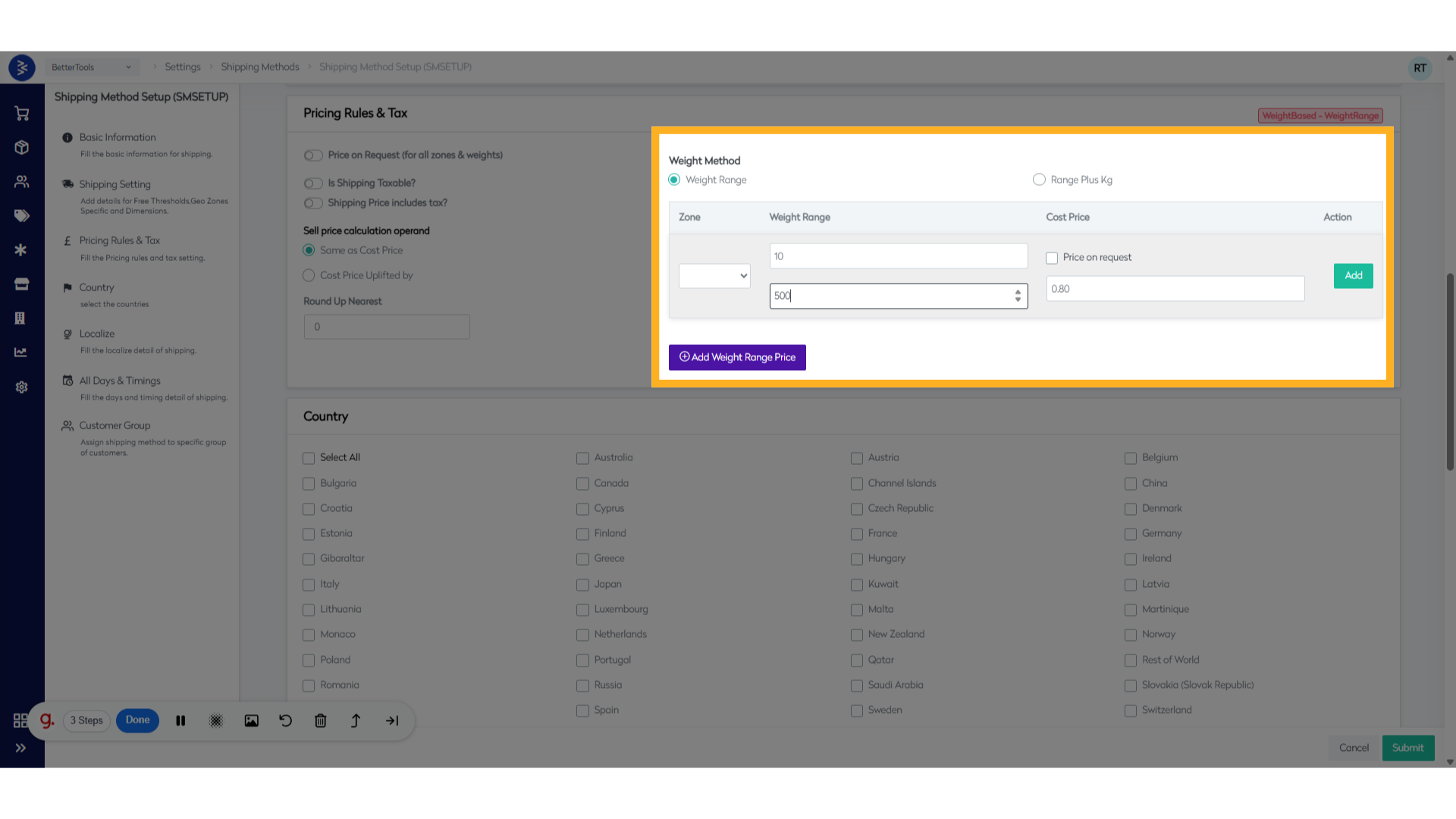Viewport: 1456px width, 819px height.
Task: Click the Add Weight Range Price button
Action: coord(737,357)
